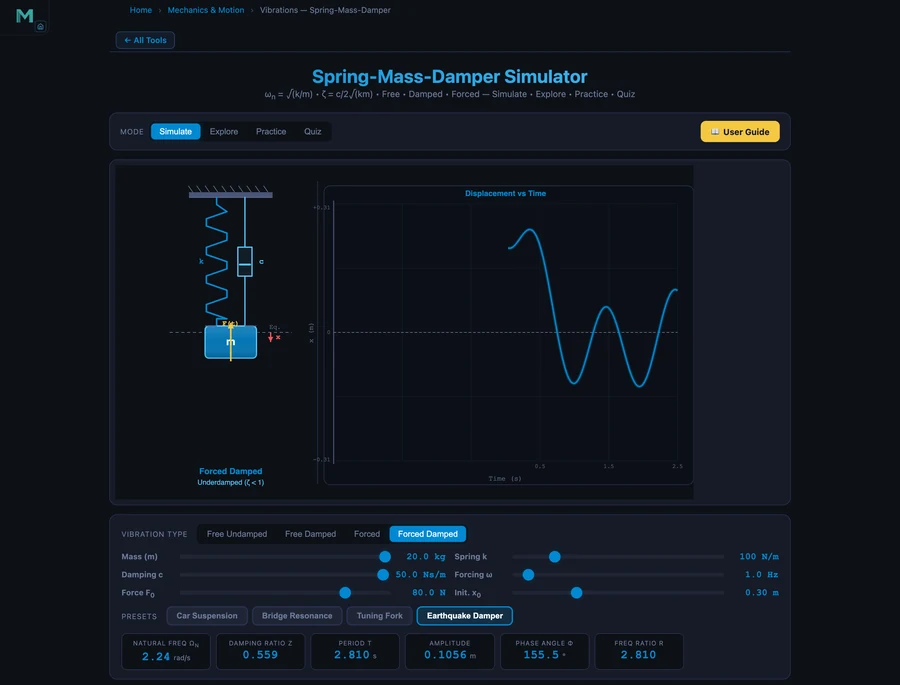This screenshot has width=900, height=685.
Task: Click the Phase Angle 155.5 card
Action: (x=545, y=651)
